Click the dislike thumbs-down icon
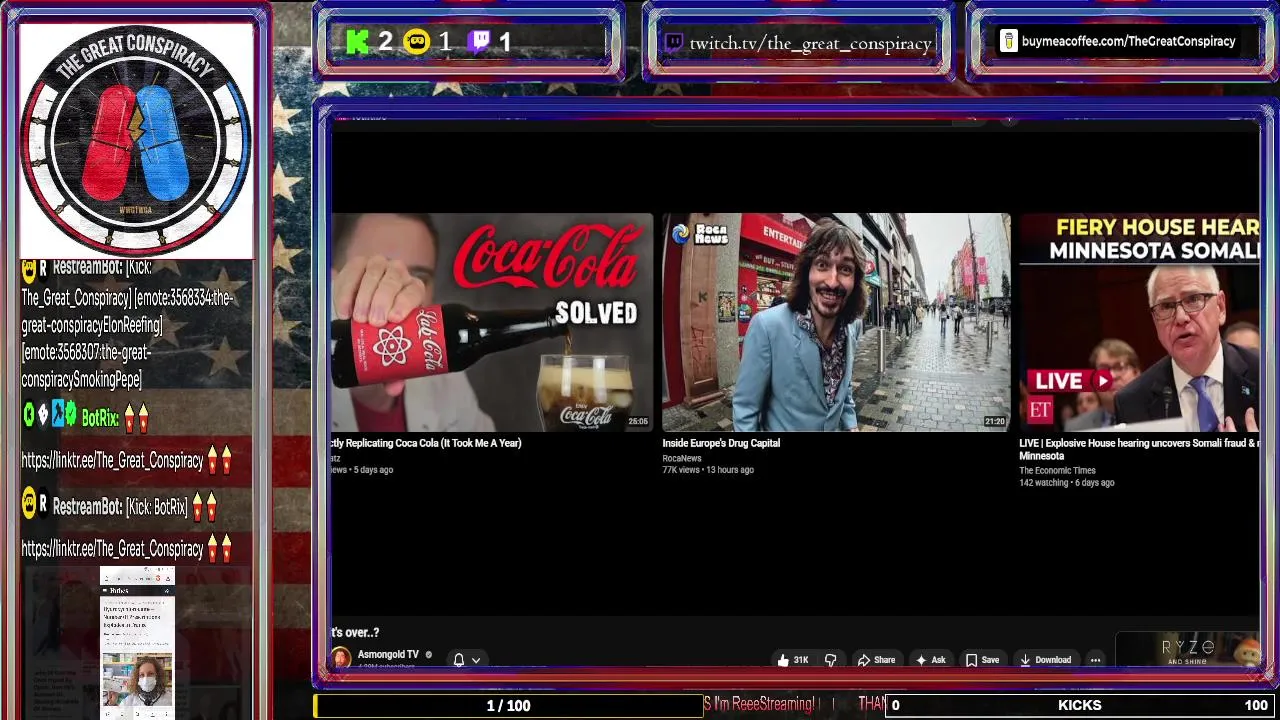This screenshot has width=1280, height=720. [x=830, y=660]
